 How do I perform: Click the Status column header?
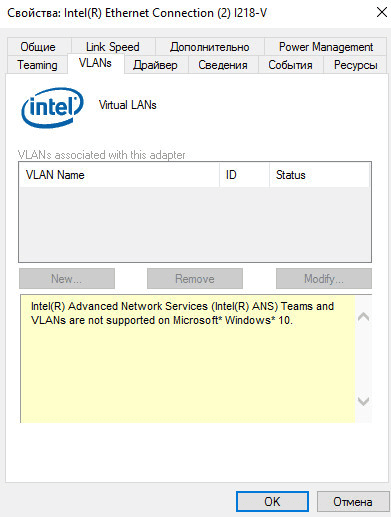319,175
